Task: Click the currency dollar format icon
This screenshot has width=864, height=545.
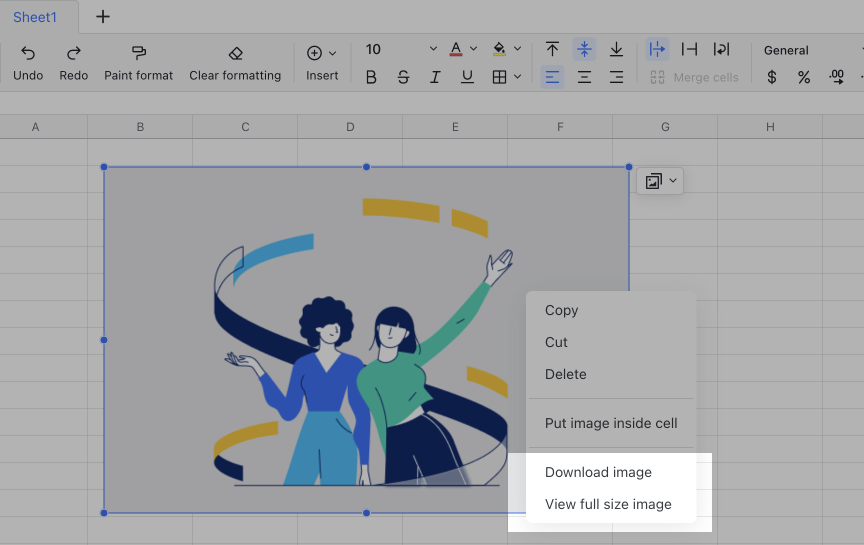Action: (x=771, y=77)
